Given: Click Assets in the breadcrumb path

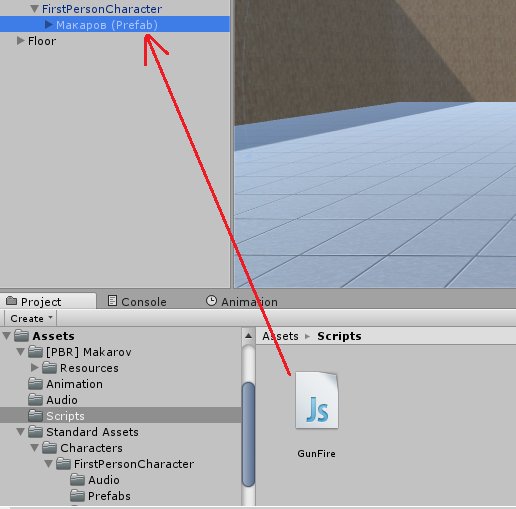Looking at the screenshot, I should tap(280, 336).
